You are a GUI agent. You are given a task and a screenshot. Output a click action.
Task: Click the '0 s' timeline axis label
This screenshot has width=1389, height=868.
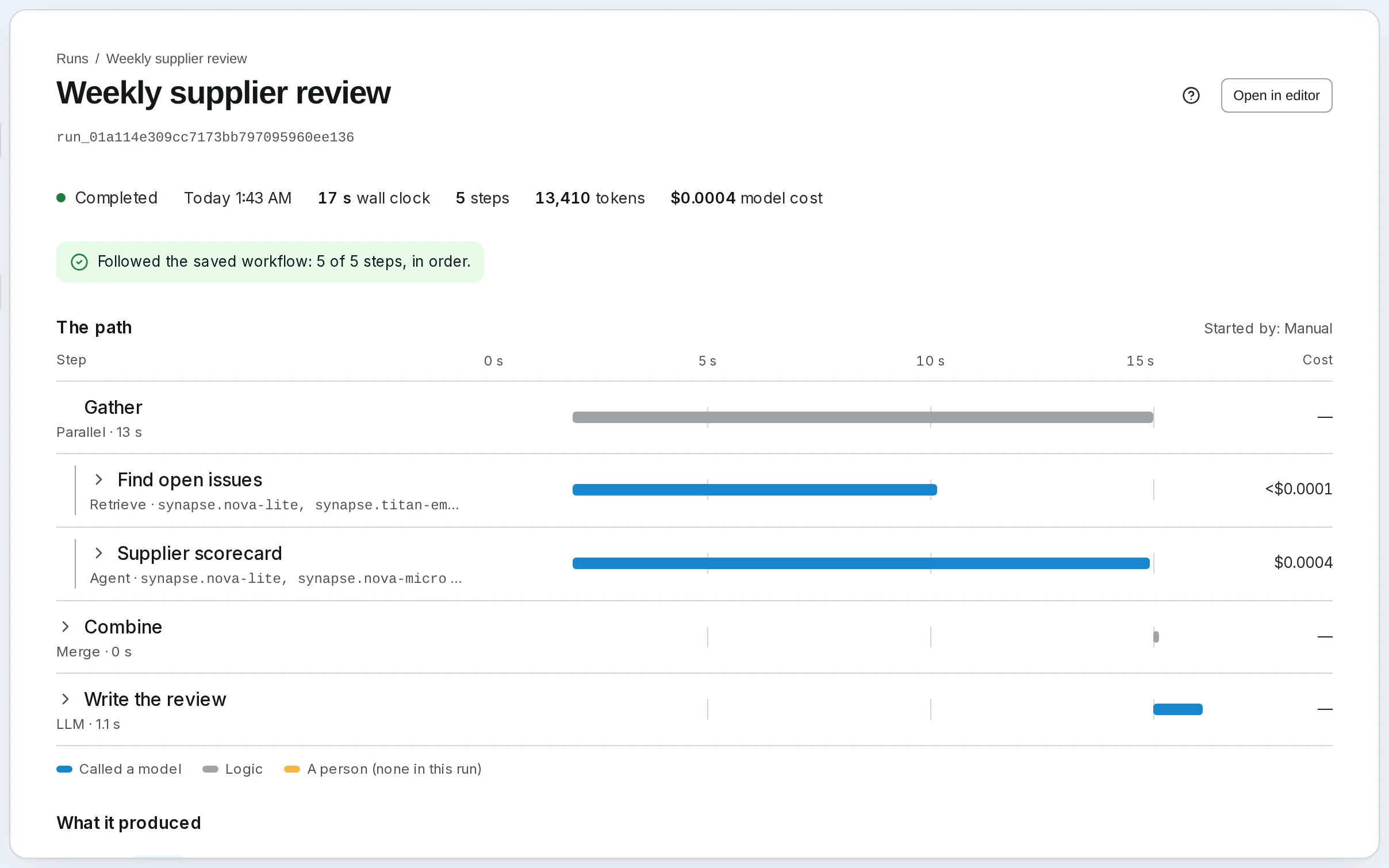click(x=493, y=361)
